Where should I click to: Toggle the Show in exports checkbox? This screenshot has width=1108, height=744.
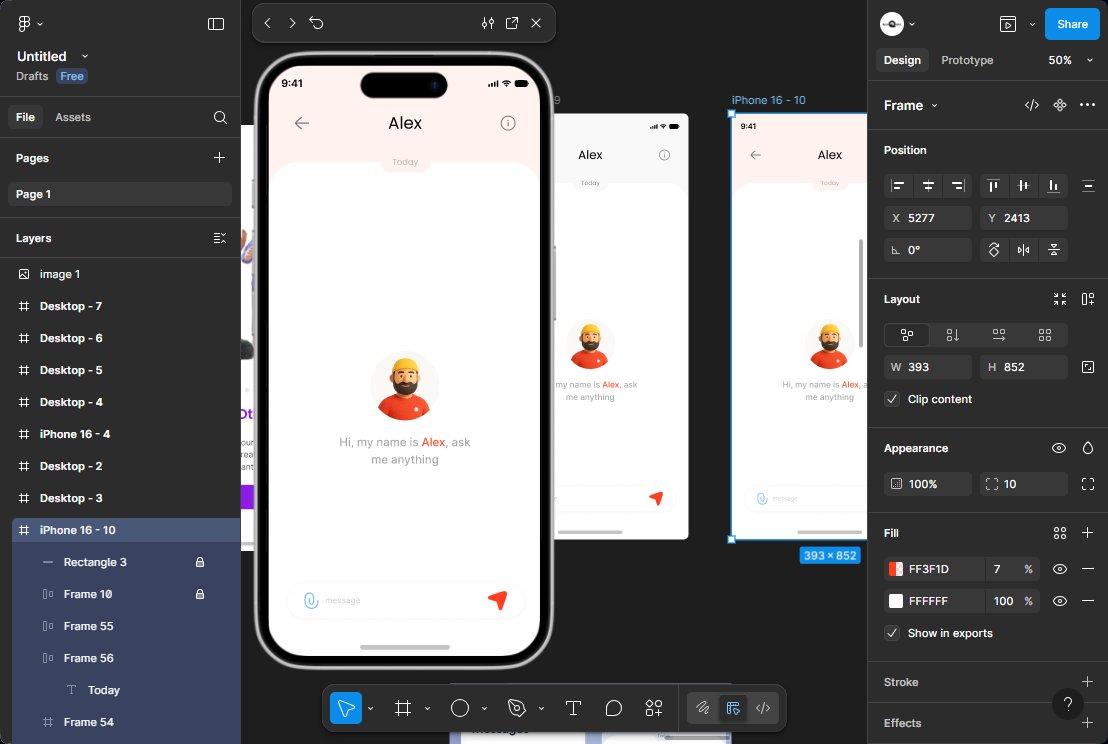pyautogui.click(x=892, y=633)
